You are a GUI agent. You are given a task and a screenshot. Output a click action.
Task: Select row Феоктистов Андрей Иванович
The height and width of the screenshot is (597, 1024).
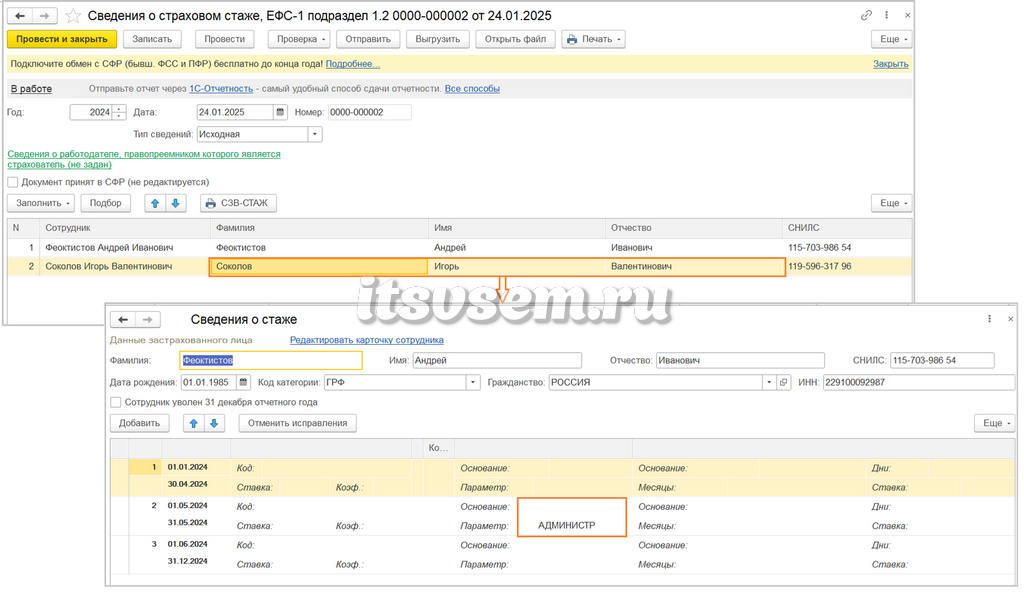(x=459, y=248)
